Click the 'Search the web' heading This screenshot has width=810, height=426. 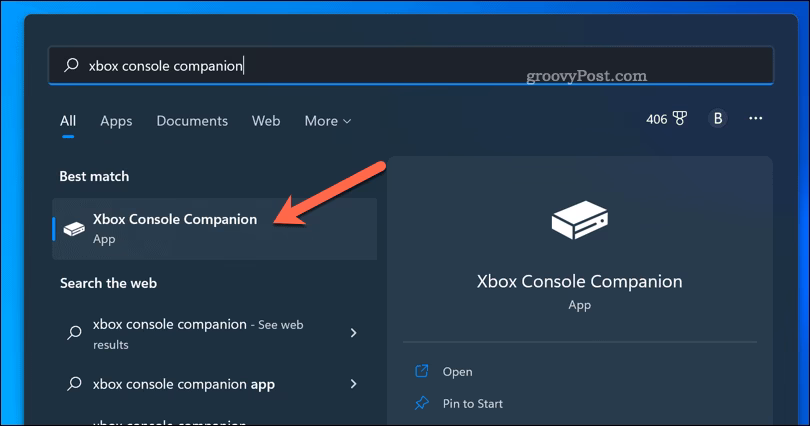click(x=108, y=283)
